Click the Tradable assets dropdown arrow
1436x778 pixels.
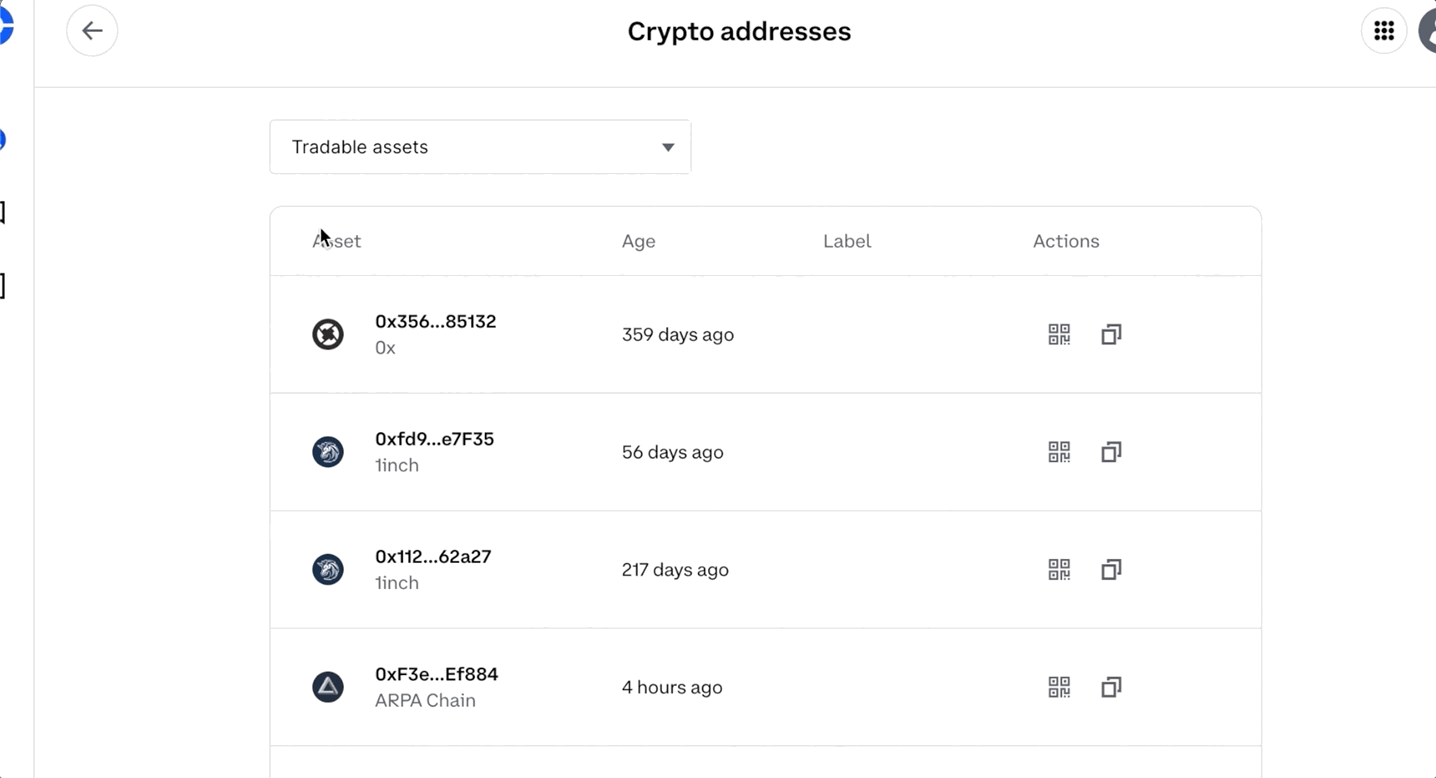point(668,147)
